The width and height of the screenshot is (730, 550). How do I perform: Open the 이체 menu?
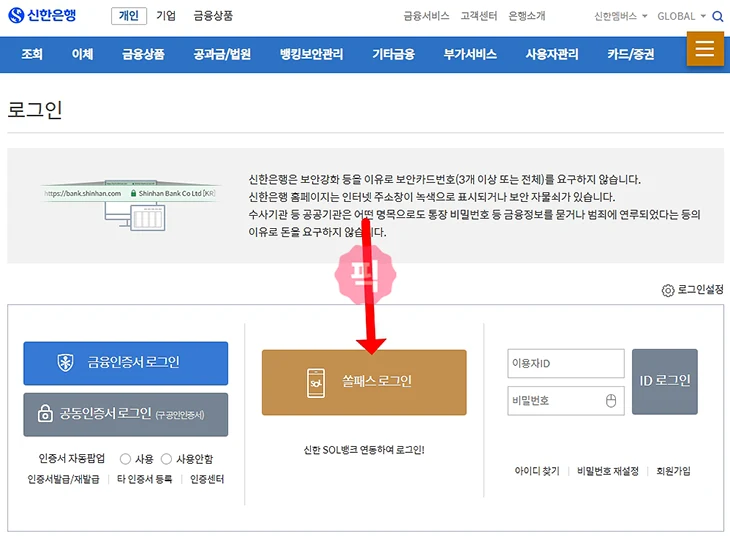[x=82, y=54]
